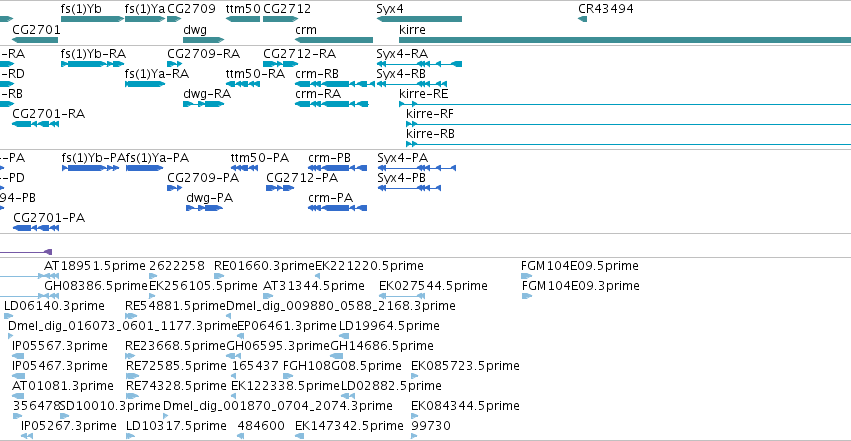Select the fs(1)Ya gene feature
This screenshot has width=851, height=441.
(x=145, y=20)
